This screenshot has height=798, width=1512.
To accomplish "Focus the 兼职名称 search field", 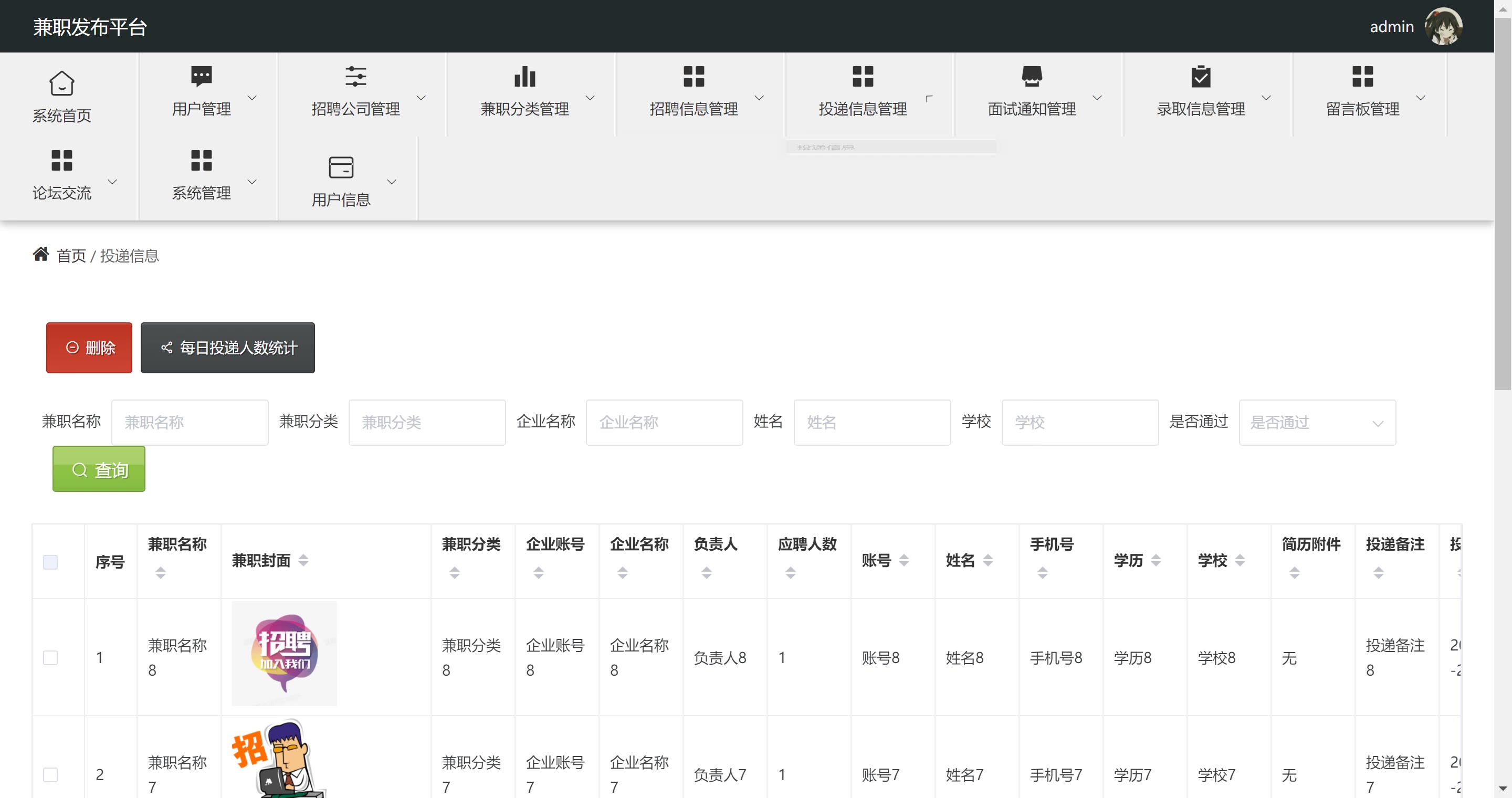I will point(190,423).
